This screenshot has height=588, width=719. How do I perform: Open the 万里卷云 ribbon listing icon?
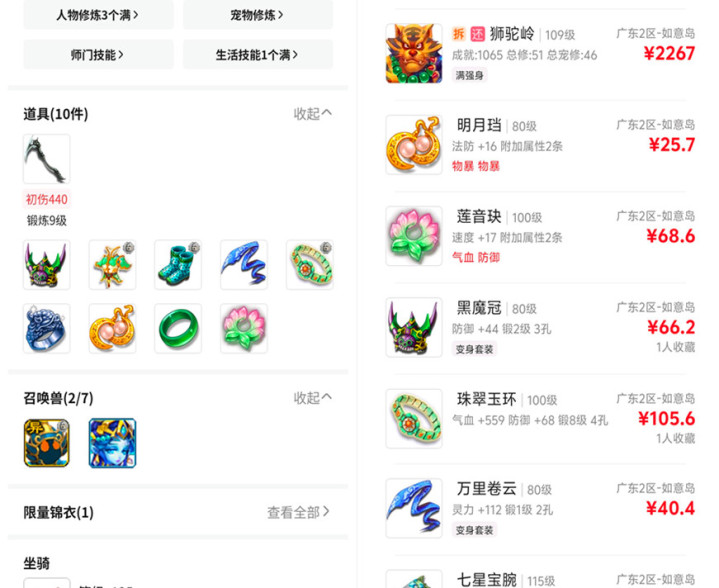[x=414, y=508]
